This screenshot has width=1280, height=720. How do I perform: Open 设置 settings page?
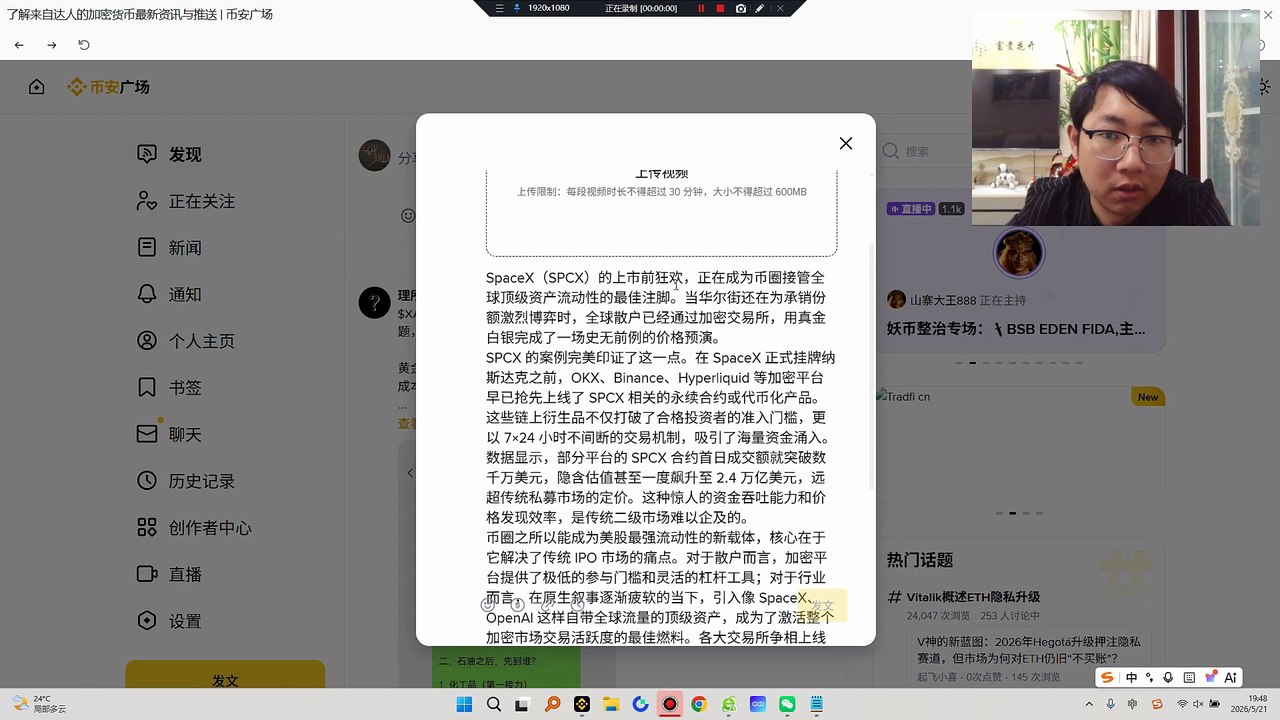coord(225,621)
